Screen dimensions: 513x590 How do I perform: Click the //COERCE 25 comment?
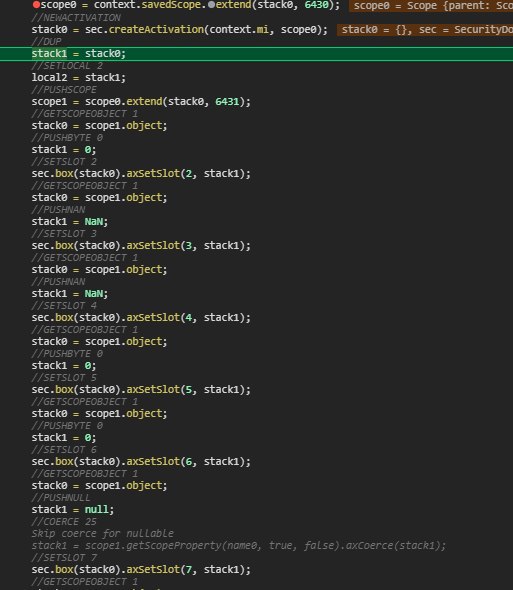coord(64,522)
